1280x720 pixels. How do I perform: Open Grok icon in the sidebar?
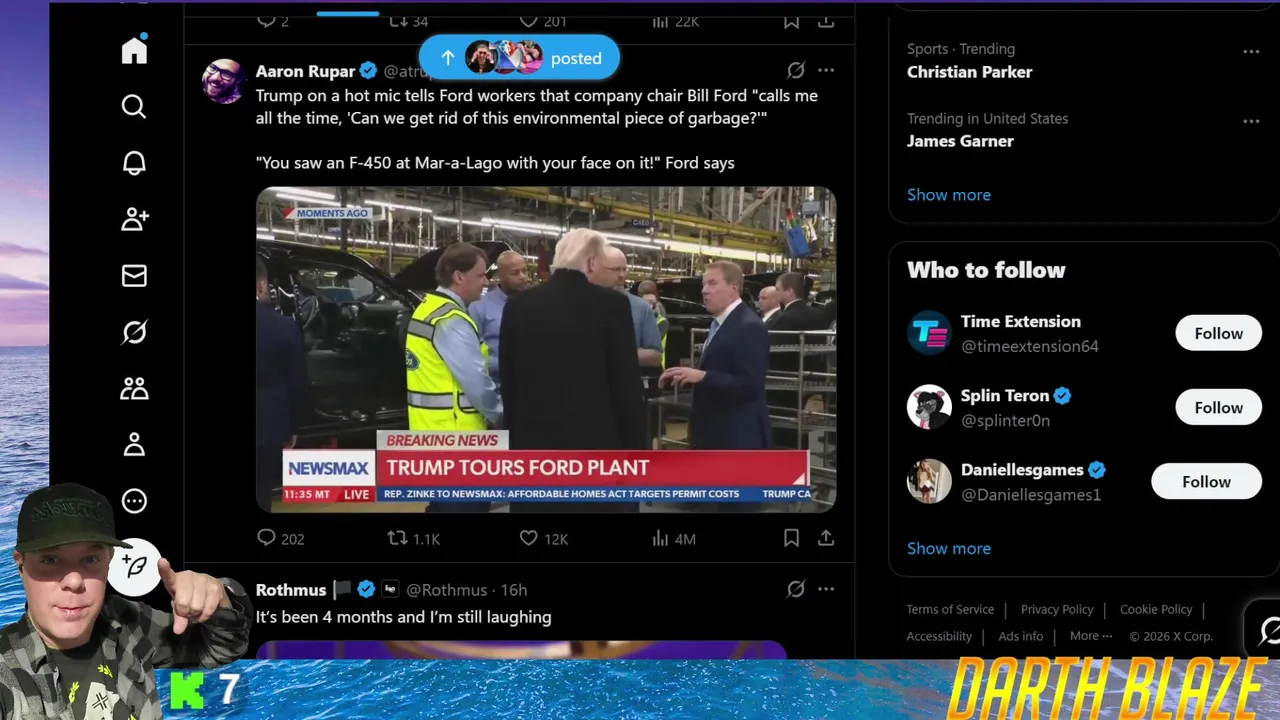pos(134,332)
